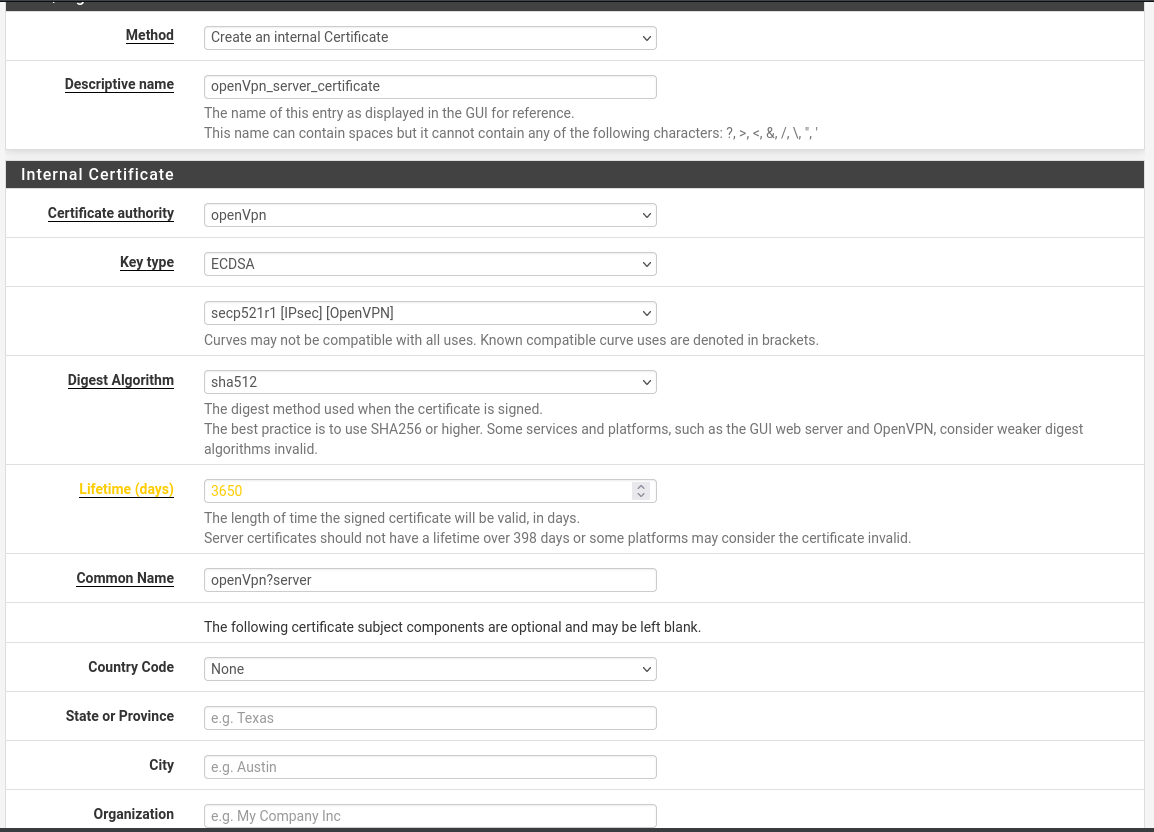This screenshot has width=1154, height=832.
Task: Click the Method field label
Action: [x=150, y=35]
